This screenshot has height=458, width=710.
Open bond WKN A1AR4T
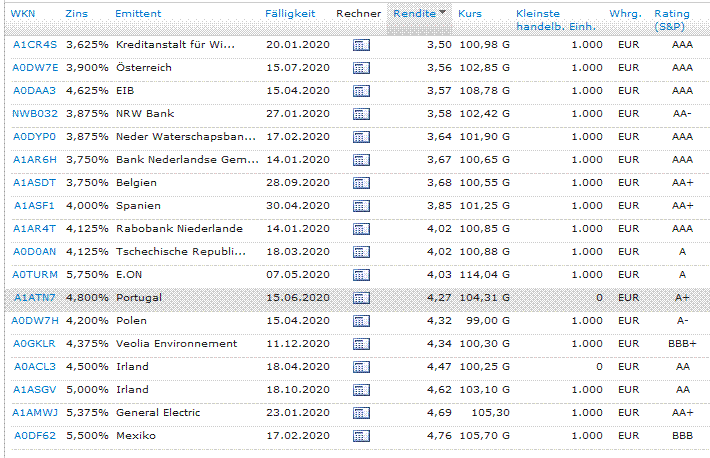pyautogui.click(x=34, y=229)
